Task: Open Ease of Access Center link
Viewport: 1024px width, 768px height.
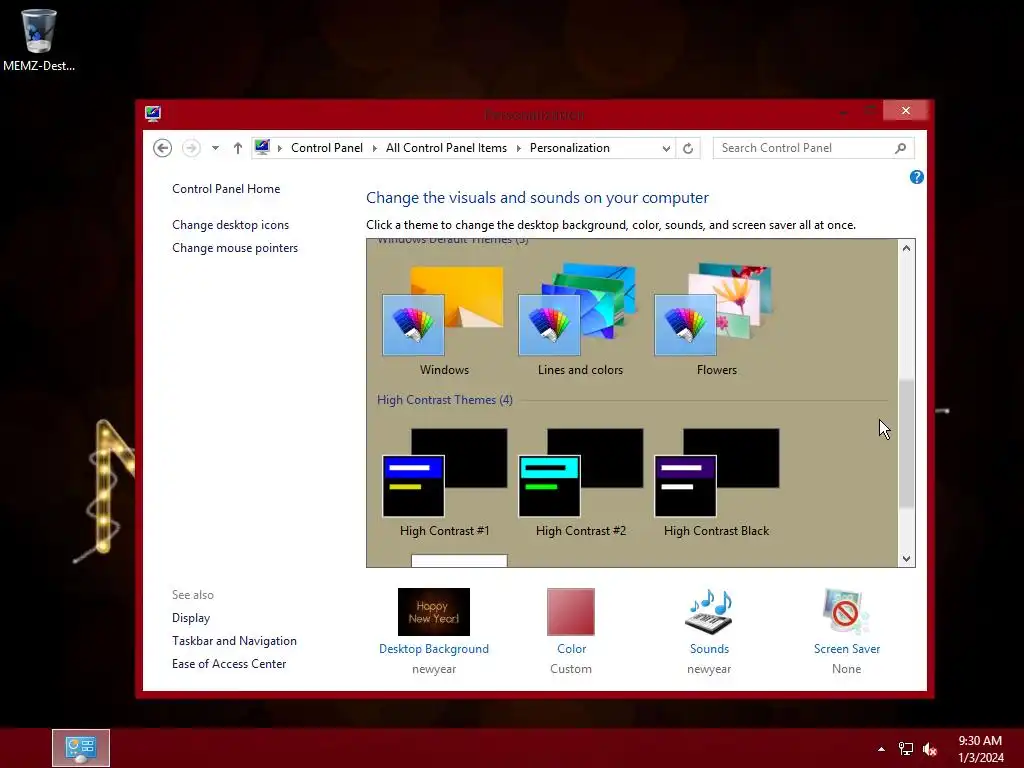Action: pyautogui.click(x=229, y=664)
